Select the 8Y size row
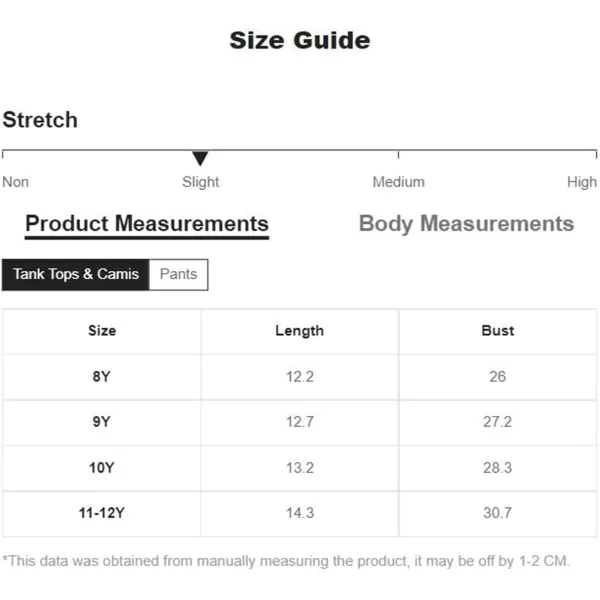600x600 pixels. [x=300, y=377]
